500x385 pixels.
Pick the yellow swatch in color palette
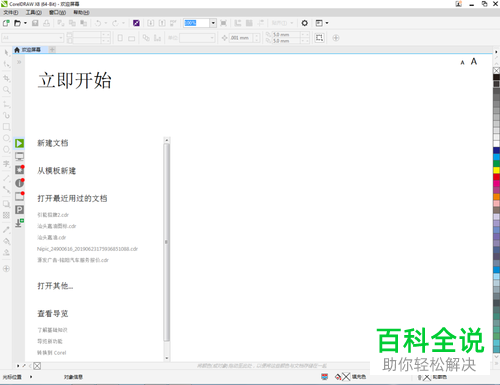497,170
